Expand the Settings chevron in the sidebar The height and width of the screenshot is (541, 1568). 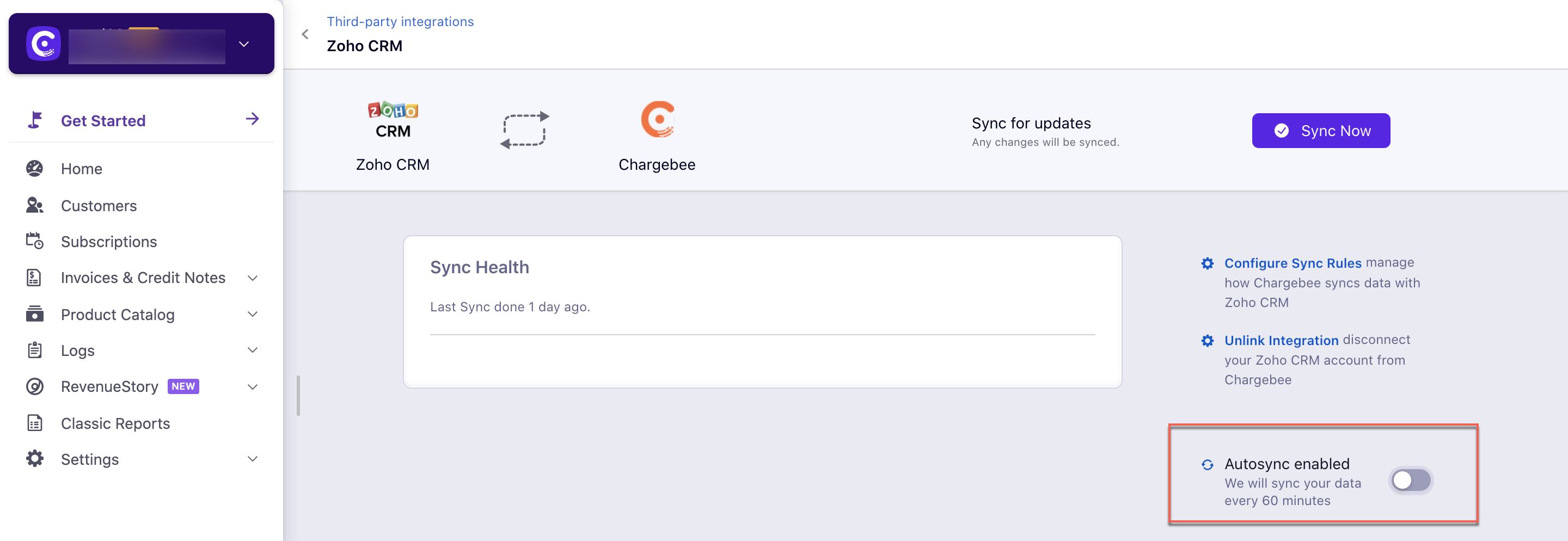tap(253, 459)
